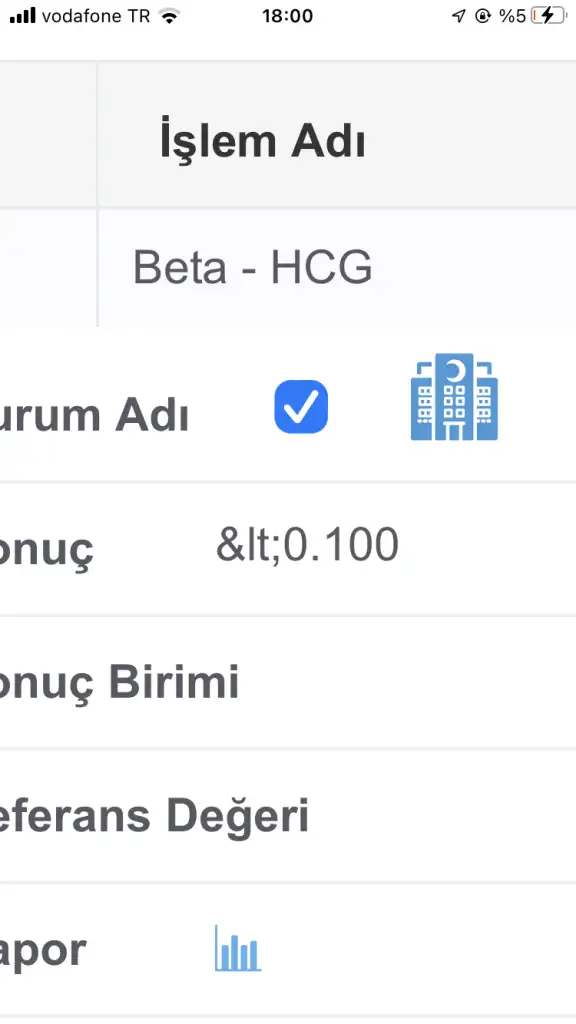The image size is (576, 1024).
Task: Tap the cellular signal strength icon
Action: pyautogui.click(x=23, y=16)
